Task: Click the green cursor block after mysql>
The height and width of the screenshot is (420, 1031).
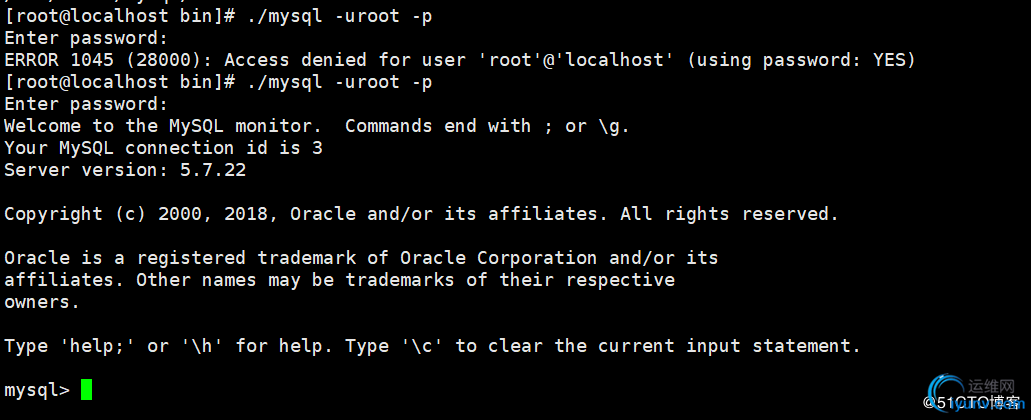Action: pos(86,390)
